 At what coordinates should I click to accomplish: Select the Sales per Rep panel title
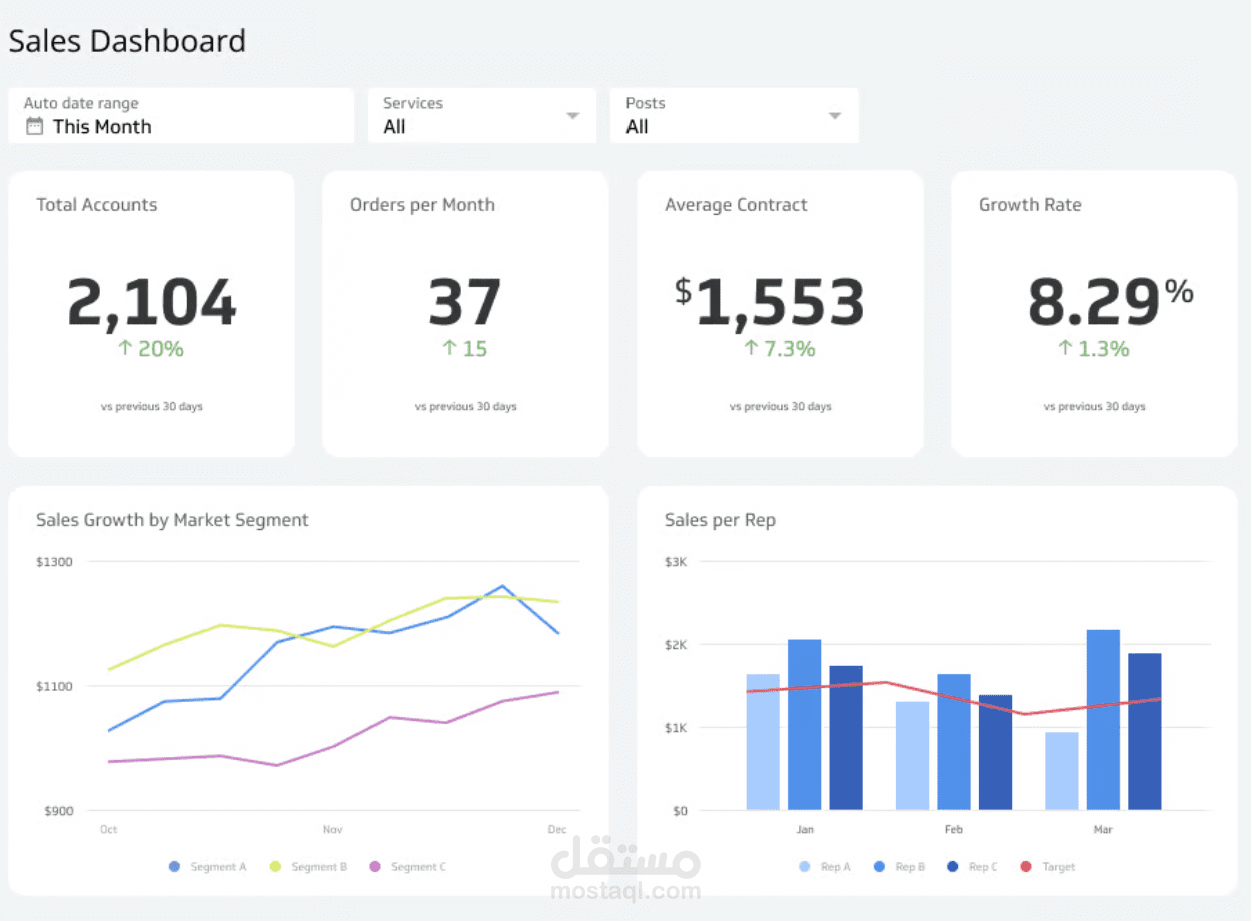720,520
